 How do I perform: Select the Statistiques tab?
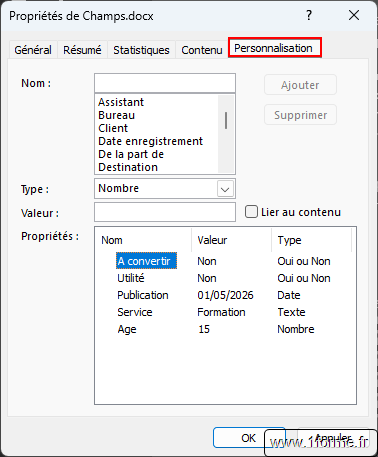(x=141, y=50)
